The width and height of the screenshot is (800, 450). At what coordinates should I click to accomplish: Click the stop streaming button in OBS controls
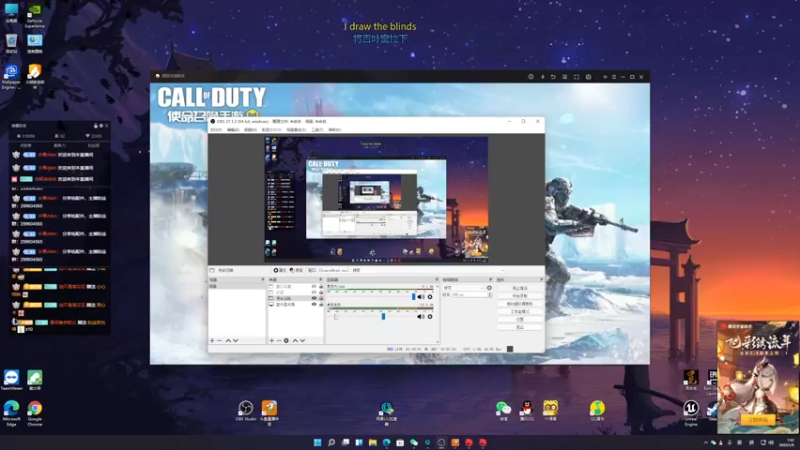(x=519, y=288)
